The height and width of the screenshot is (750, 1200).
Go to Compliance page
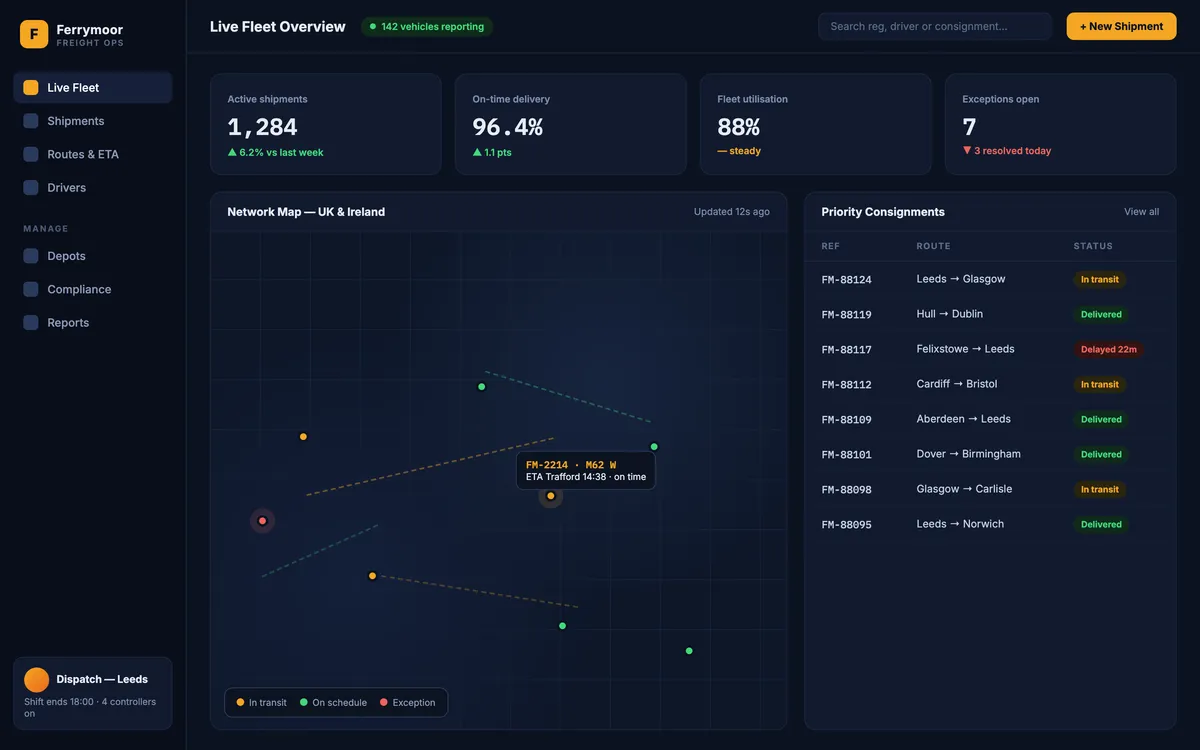[x=93, y=289]
